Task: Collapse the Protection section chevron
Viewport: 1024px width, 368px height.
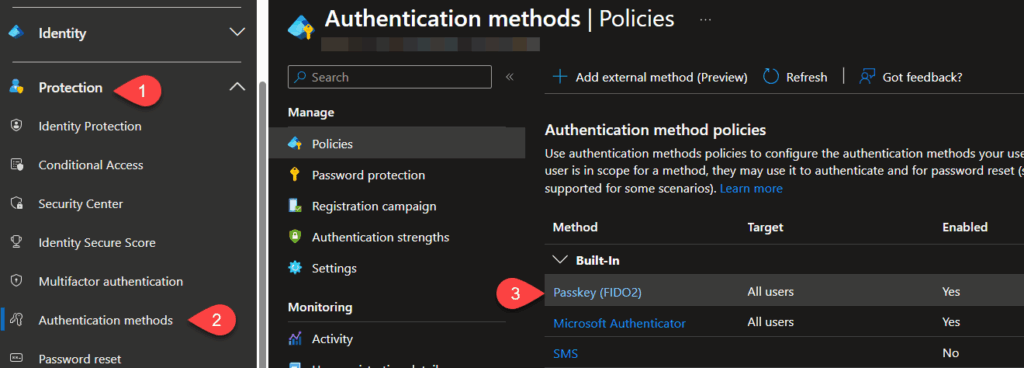Action: tap(237, 87)
